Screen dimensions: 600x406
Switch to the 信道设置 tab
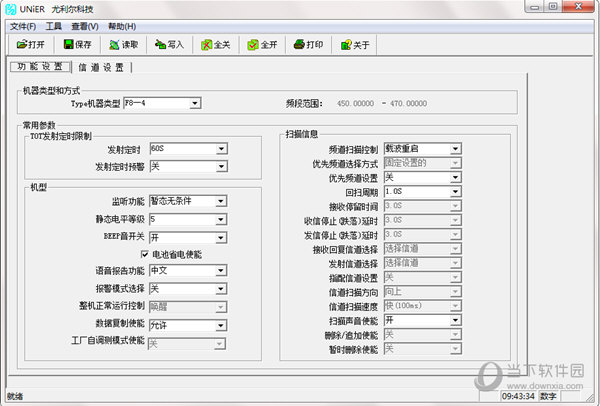tap(101, 67)
